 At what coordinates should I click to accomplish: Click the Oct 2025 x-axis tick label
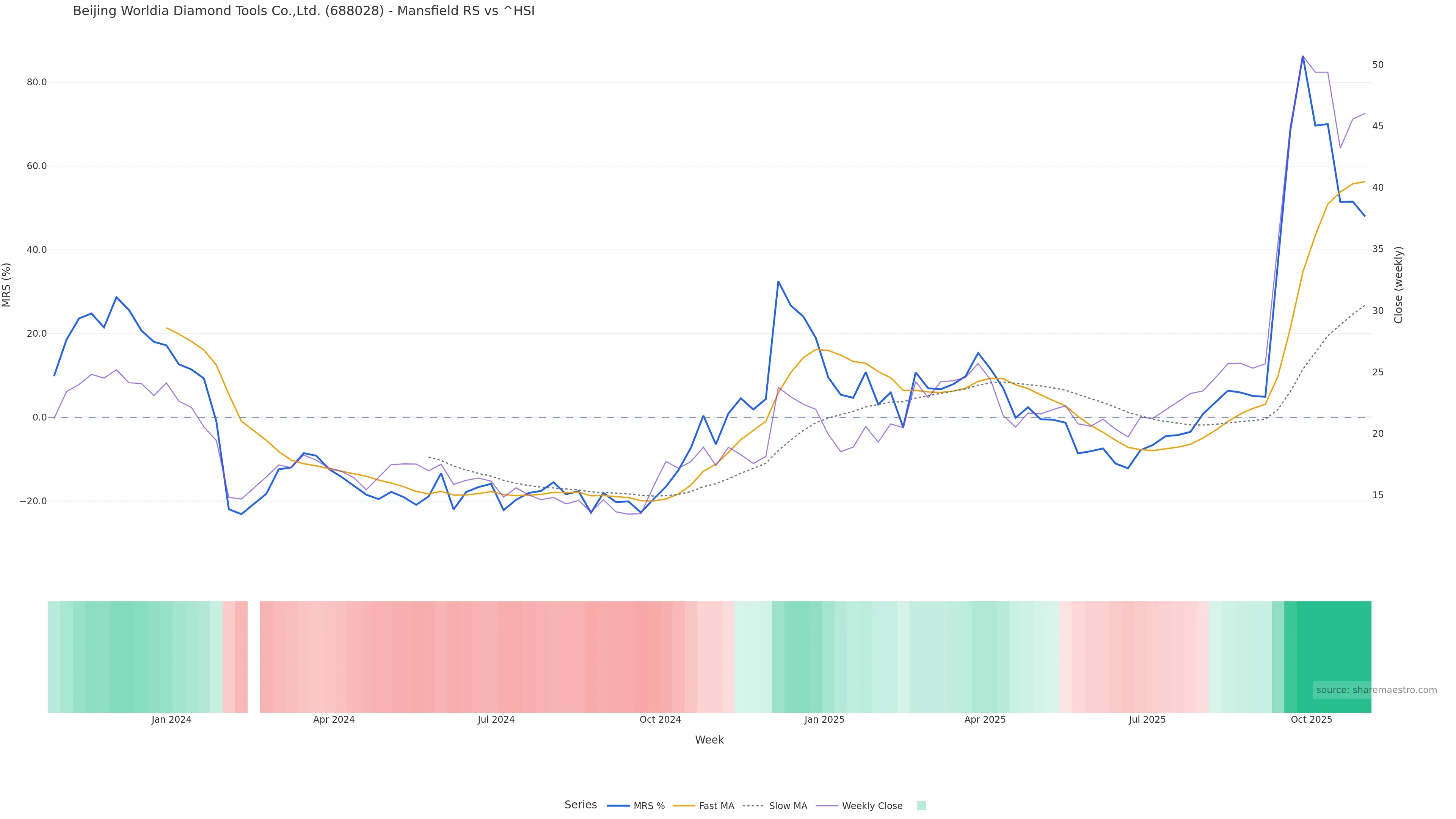[x=1311, y=720]
